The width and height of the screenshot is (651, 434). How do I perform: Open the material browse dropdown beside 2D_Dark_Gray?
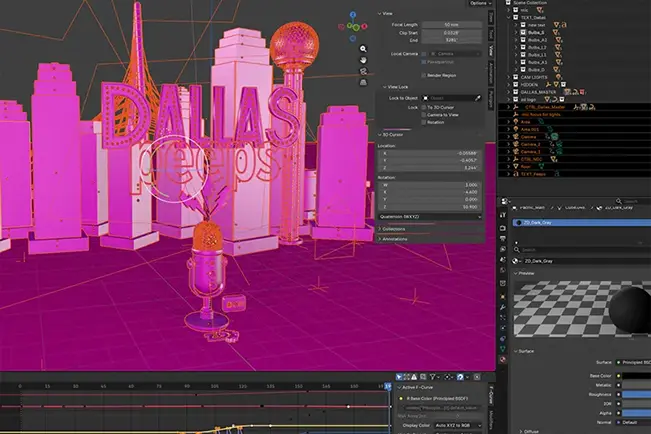click(516, 261)
